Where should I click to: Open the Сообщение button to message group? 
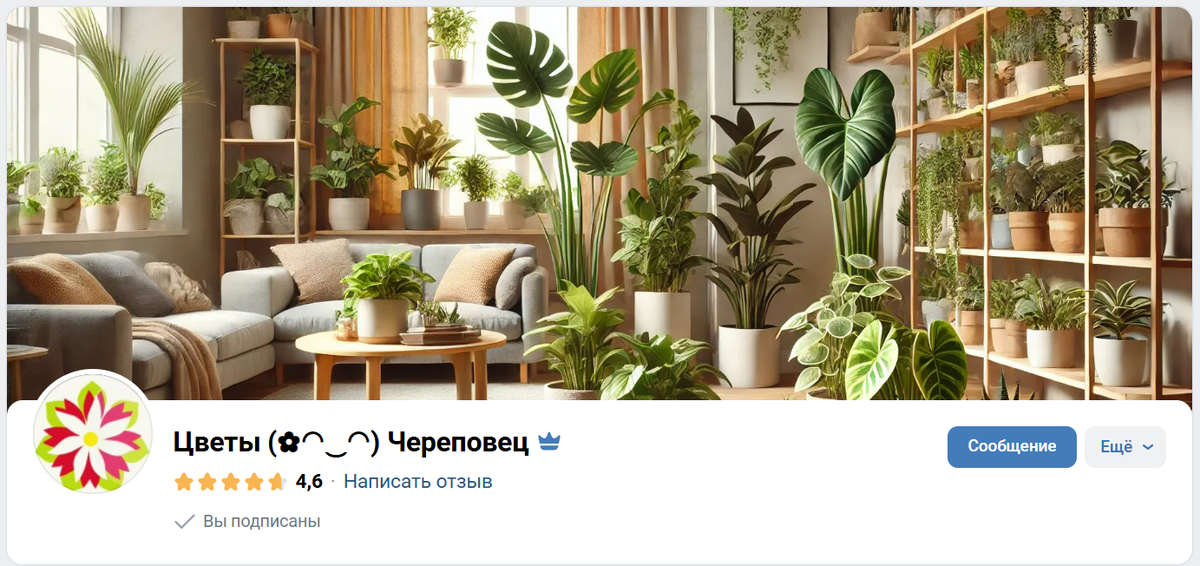point(1012,447)
